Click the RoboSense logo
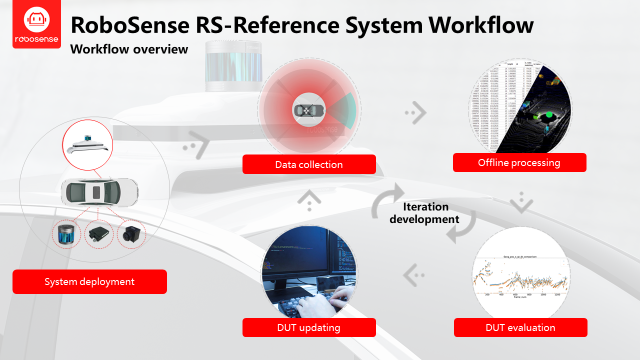This screenshot has height=360, width=640. point(36,24)
